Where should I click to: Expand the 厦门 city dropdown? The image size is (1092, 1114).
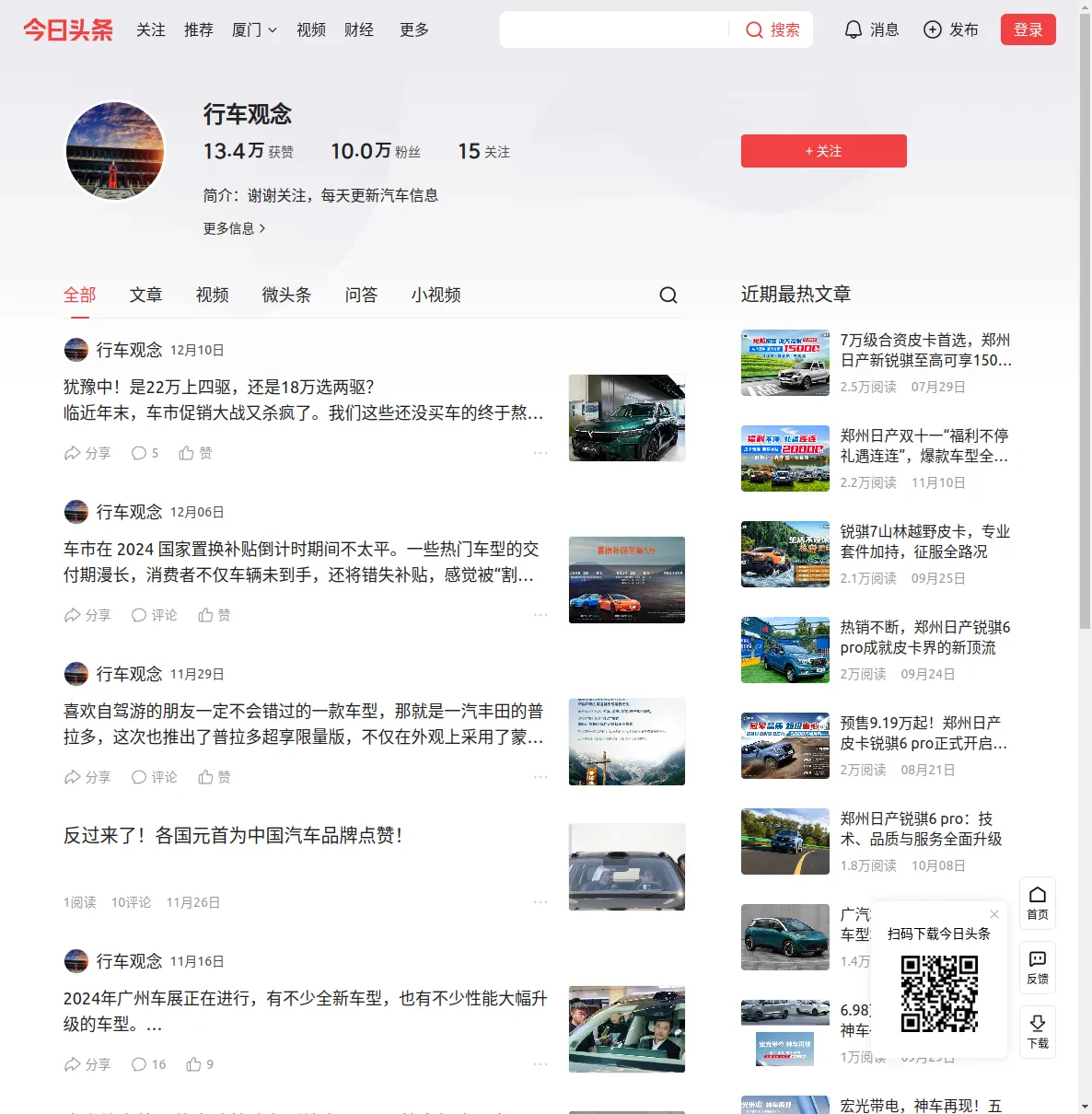(254, 30)
